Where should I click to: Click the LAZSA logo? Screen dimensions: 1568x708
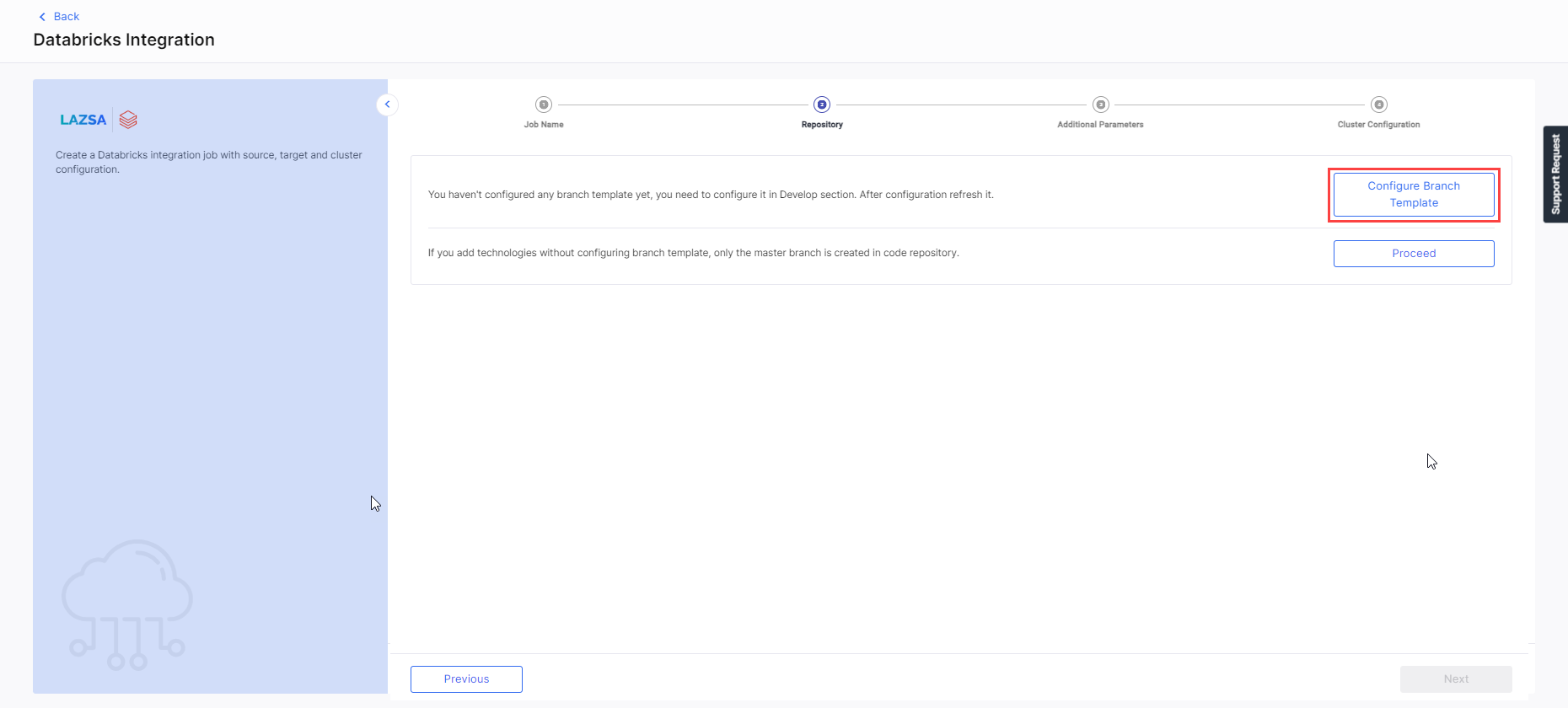coord(83,120)
